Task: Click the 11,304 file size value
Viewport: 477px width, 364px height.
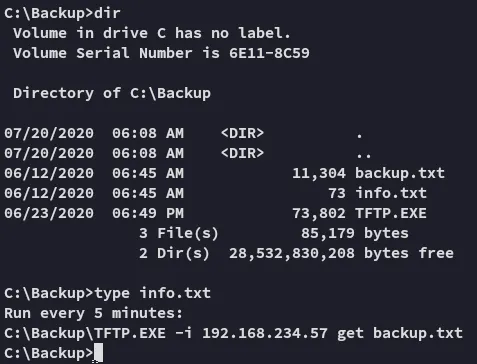Action: (x=319, y=174)
